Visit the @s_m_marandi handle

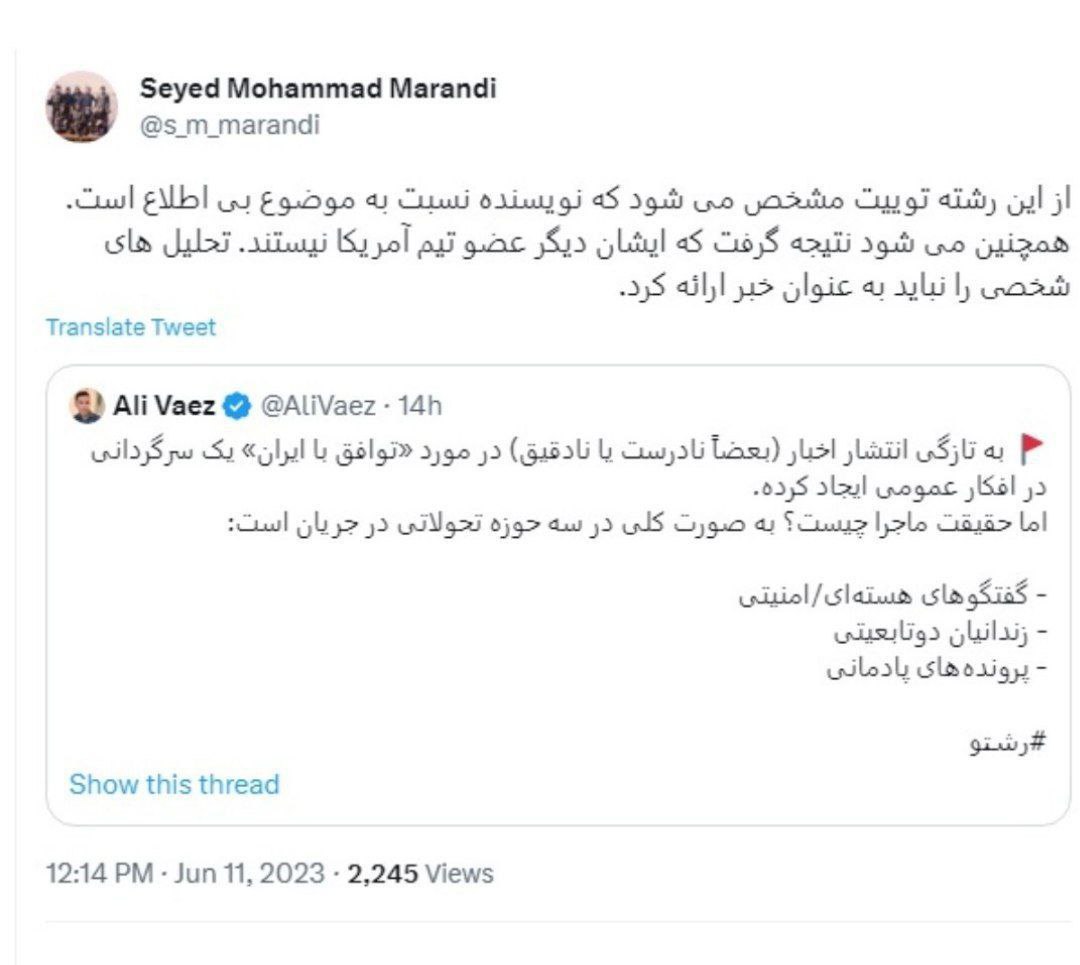point(230,127)
